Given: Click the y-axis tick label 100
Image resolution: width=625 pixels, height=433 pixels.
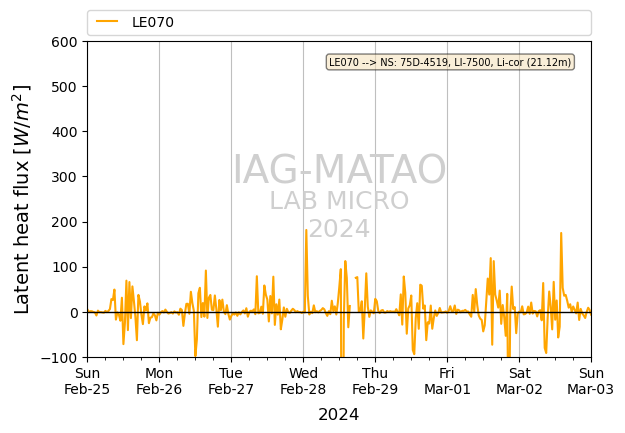Looking at the screenshot, I should (64, 267).
